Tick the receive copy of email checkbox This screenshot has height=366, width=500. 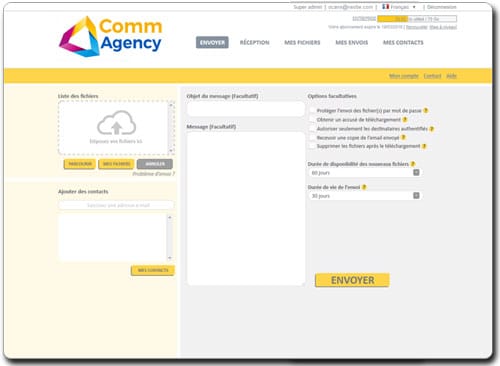312,137
